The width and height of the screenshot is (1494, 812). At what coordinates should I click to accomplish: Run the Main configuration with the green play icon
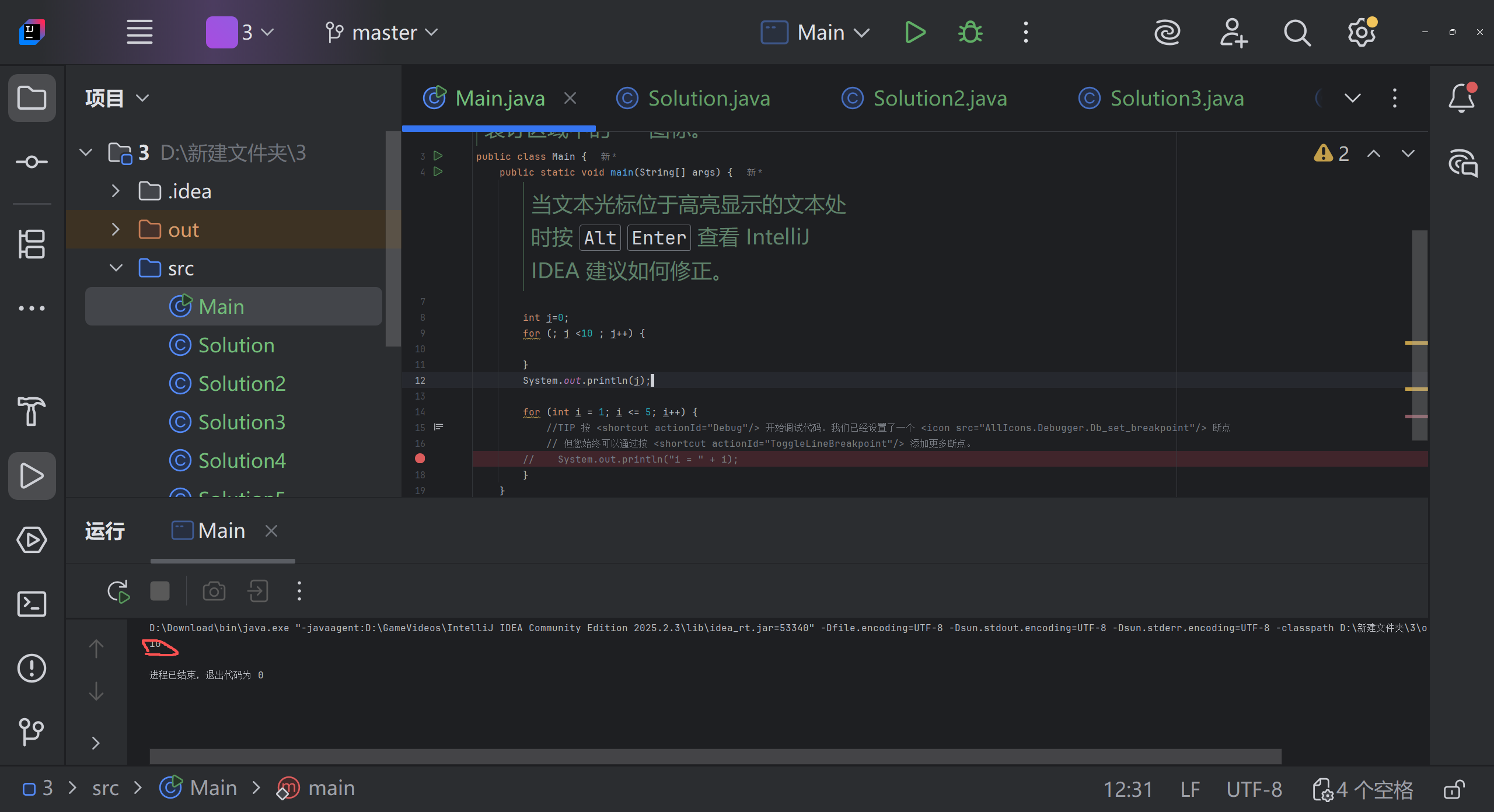pyautogui.click(x=914, y=33)
